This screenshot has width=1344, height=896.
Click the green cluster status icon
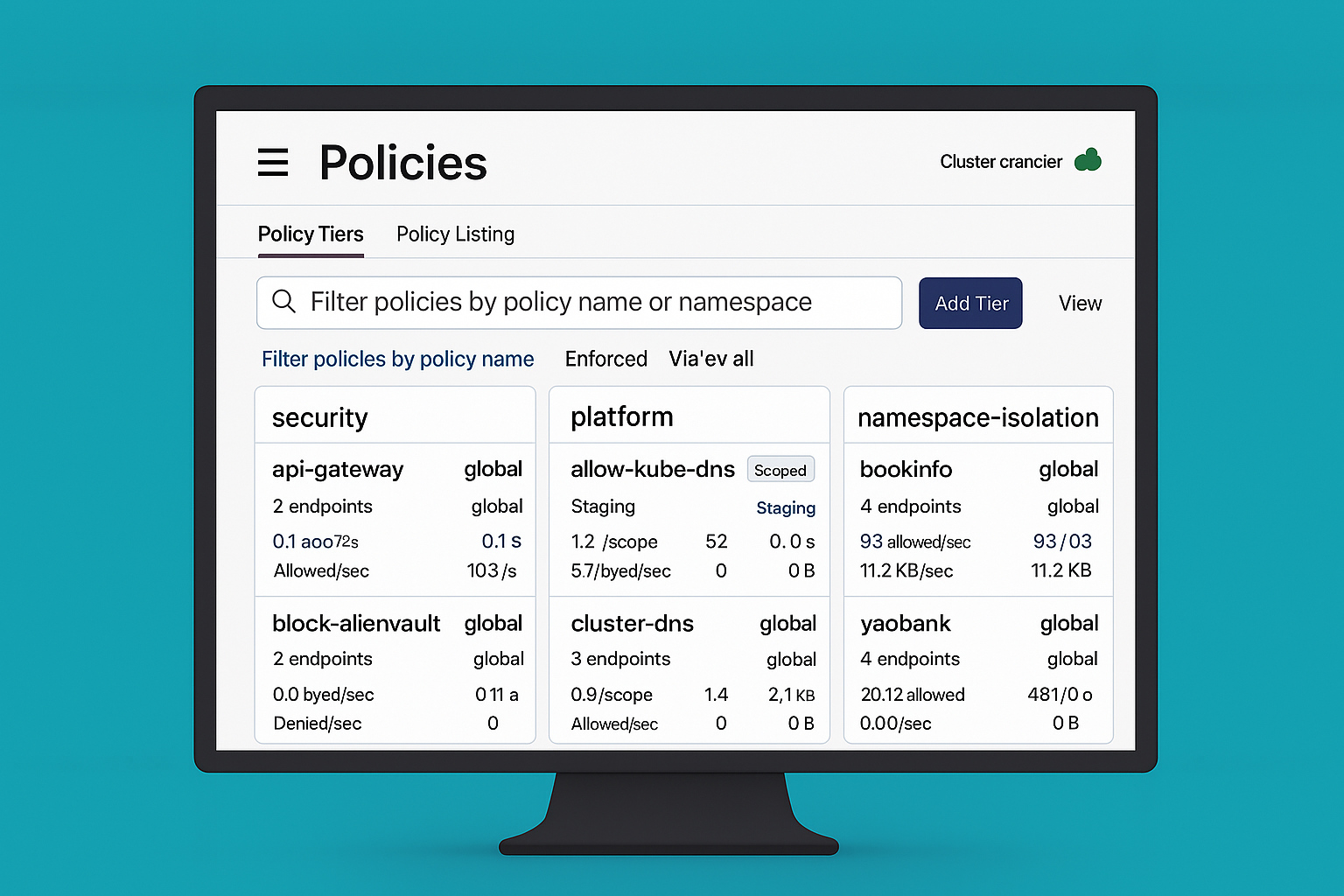(x=1088, y=160)
